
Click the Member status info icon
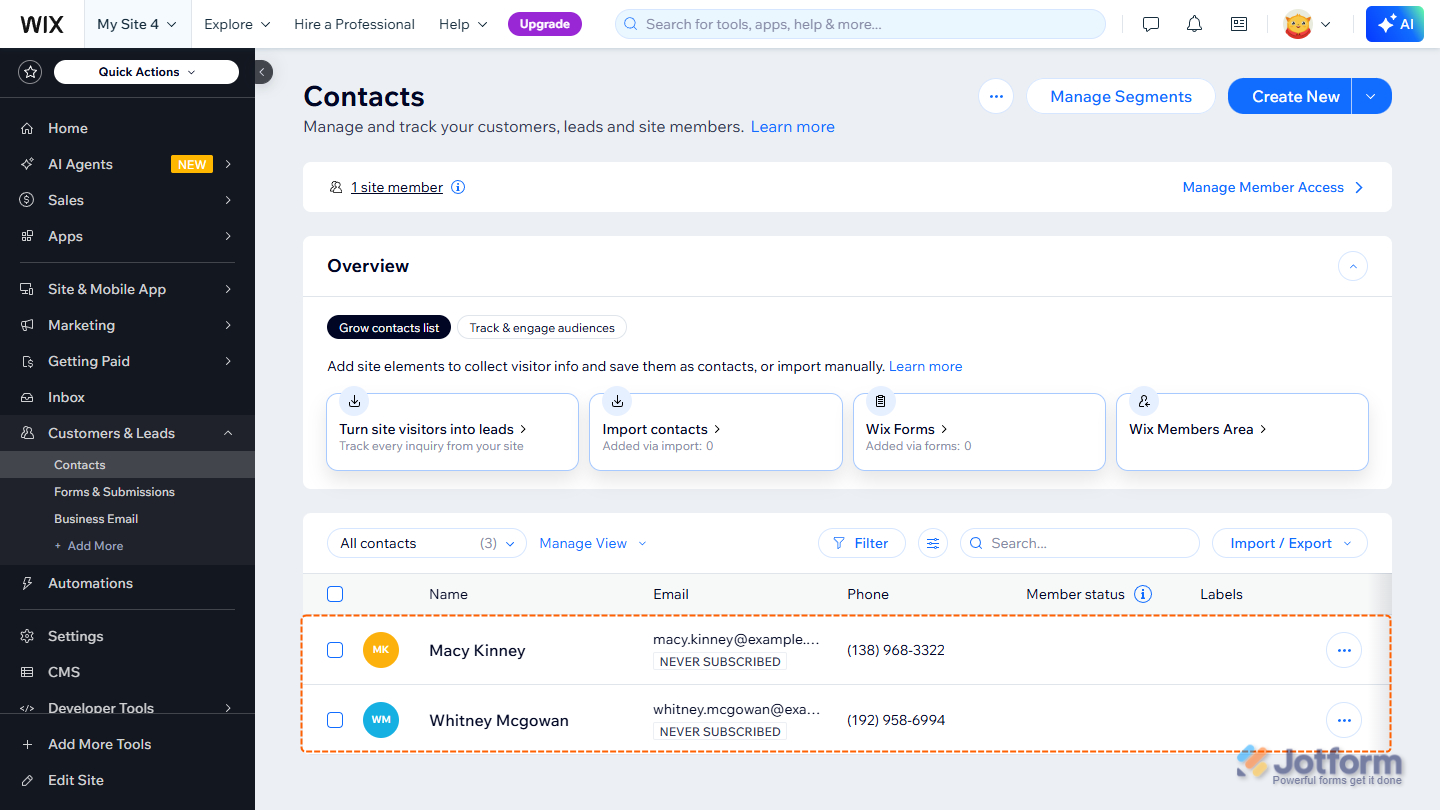point(1143,594)
